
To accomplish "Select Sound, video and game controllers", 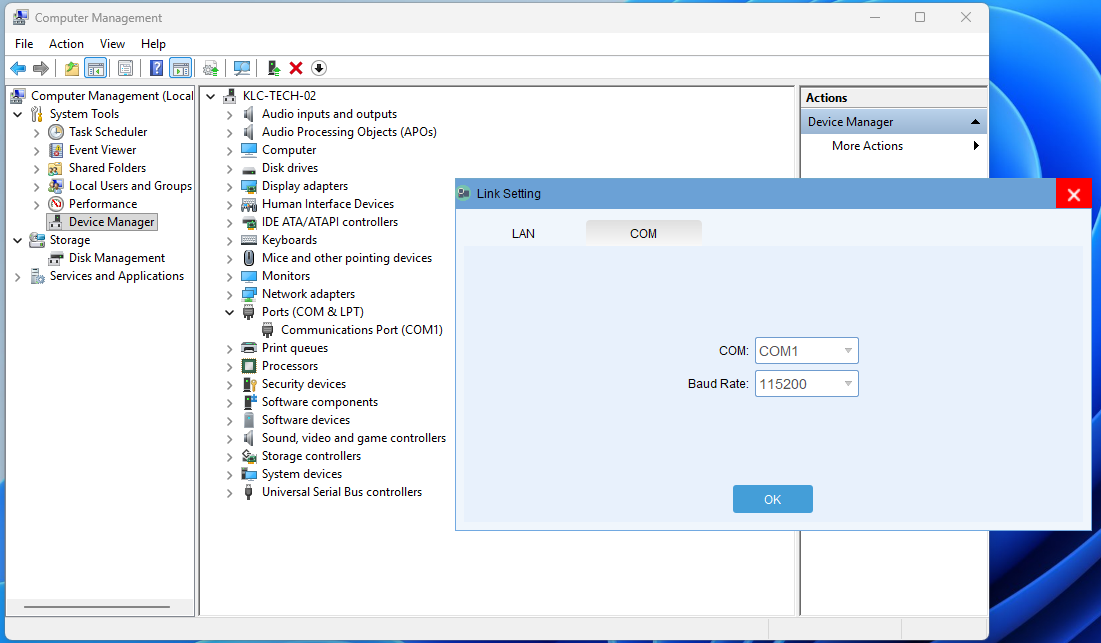I will [x=354, y=438].
